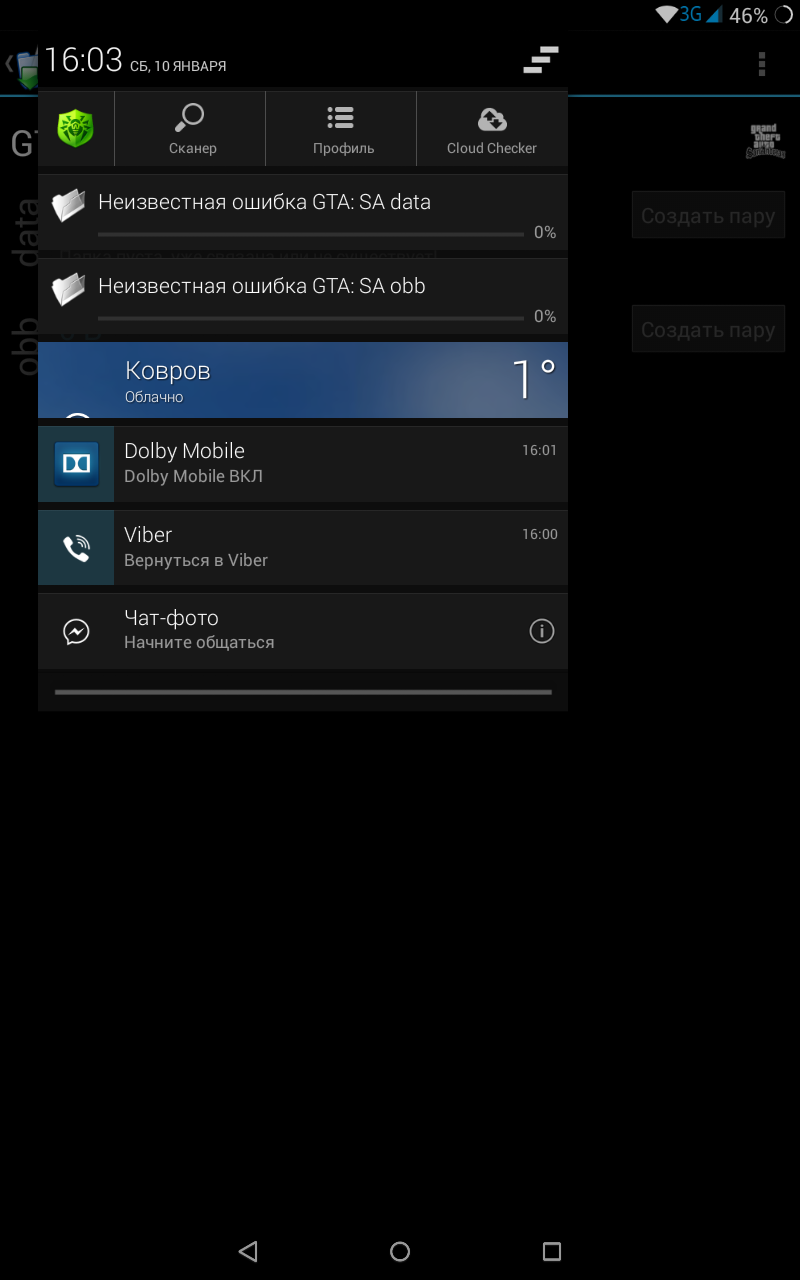Open the overflow menu with three dots
The width and height of the screenshot is (800, 1280).
762,64
